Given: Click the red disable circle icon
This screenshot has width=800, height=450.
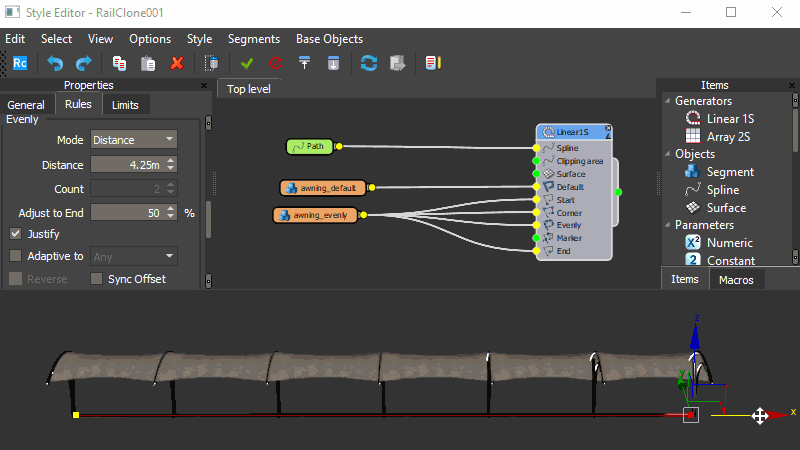Looking at the screenshot, I should tap(275, 63).
